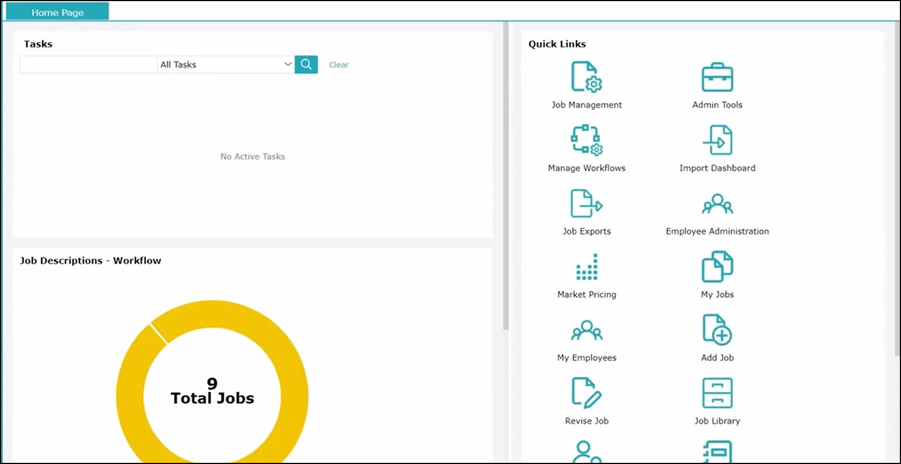
Task: Switch to the Home Page tab
Action: 57,13
